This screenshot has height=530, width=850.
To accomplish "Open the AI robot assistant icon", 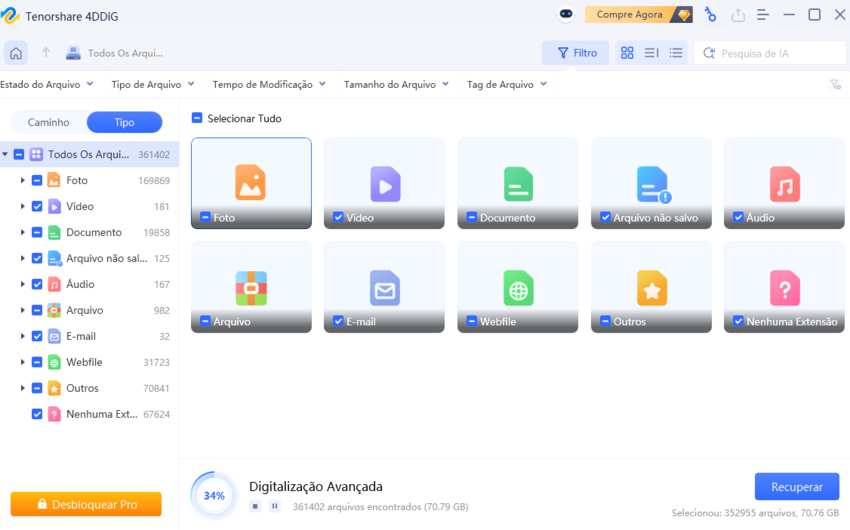I will point(566,14).
